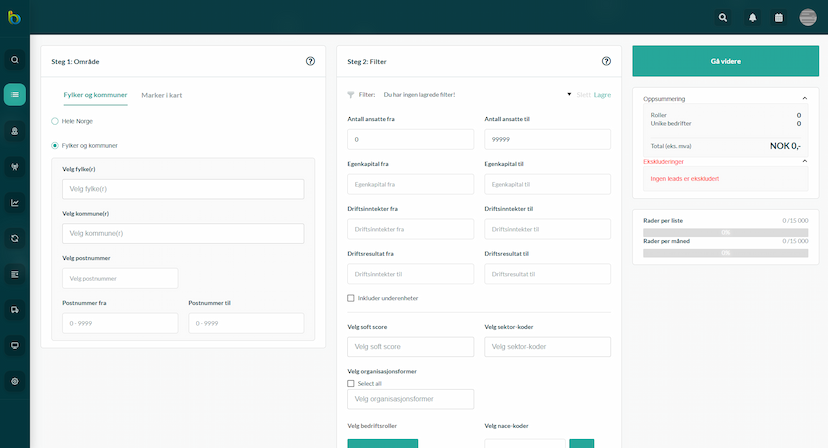Click 'NOK 0,-' total amount
This screenshot has height=448, width=828.
pos(785,146)
